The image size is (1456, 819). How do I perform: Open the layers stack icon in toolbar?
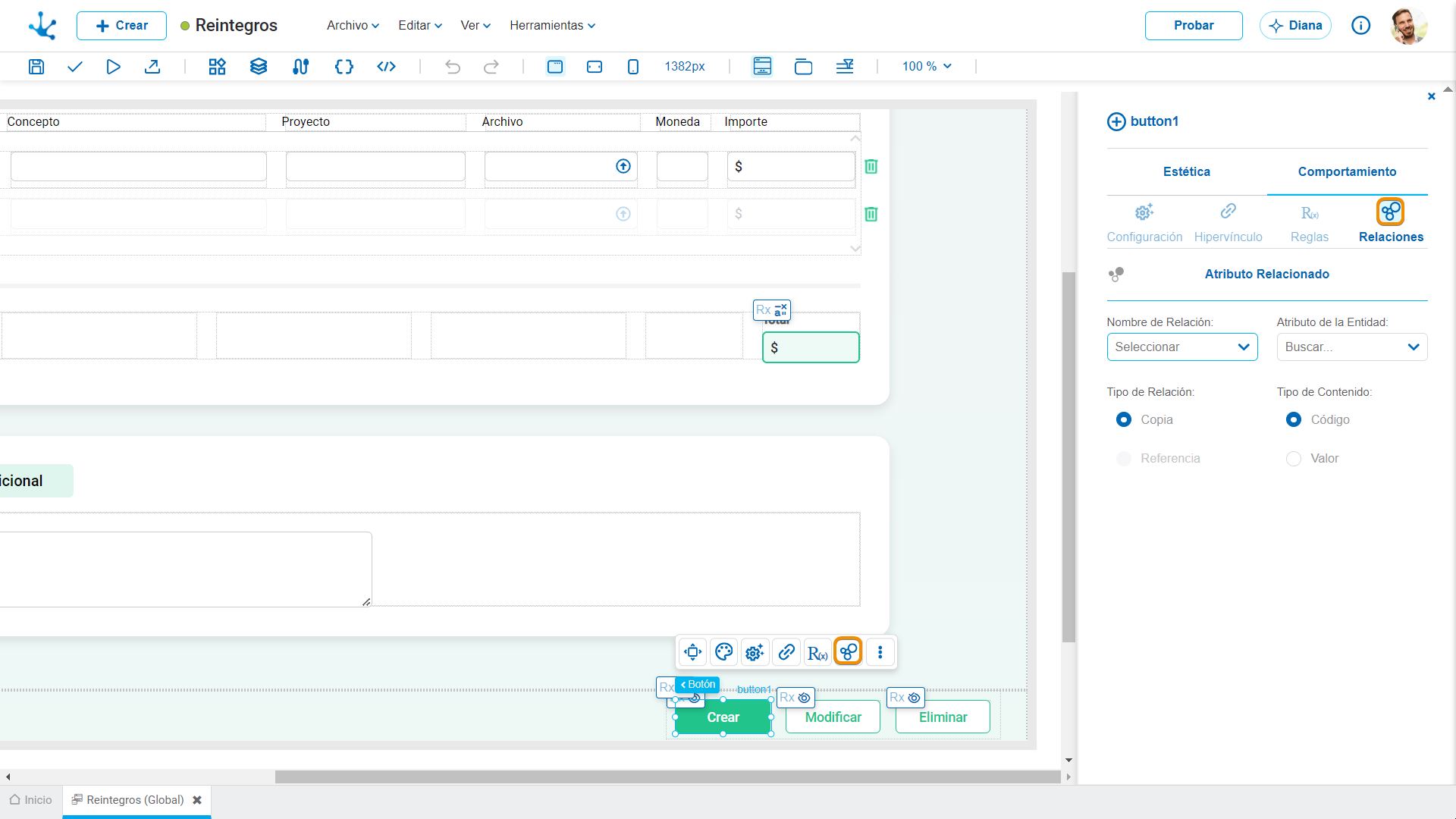click(259, 67)
